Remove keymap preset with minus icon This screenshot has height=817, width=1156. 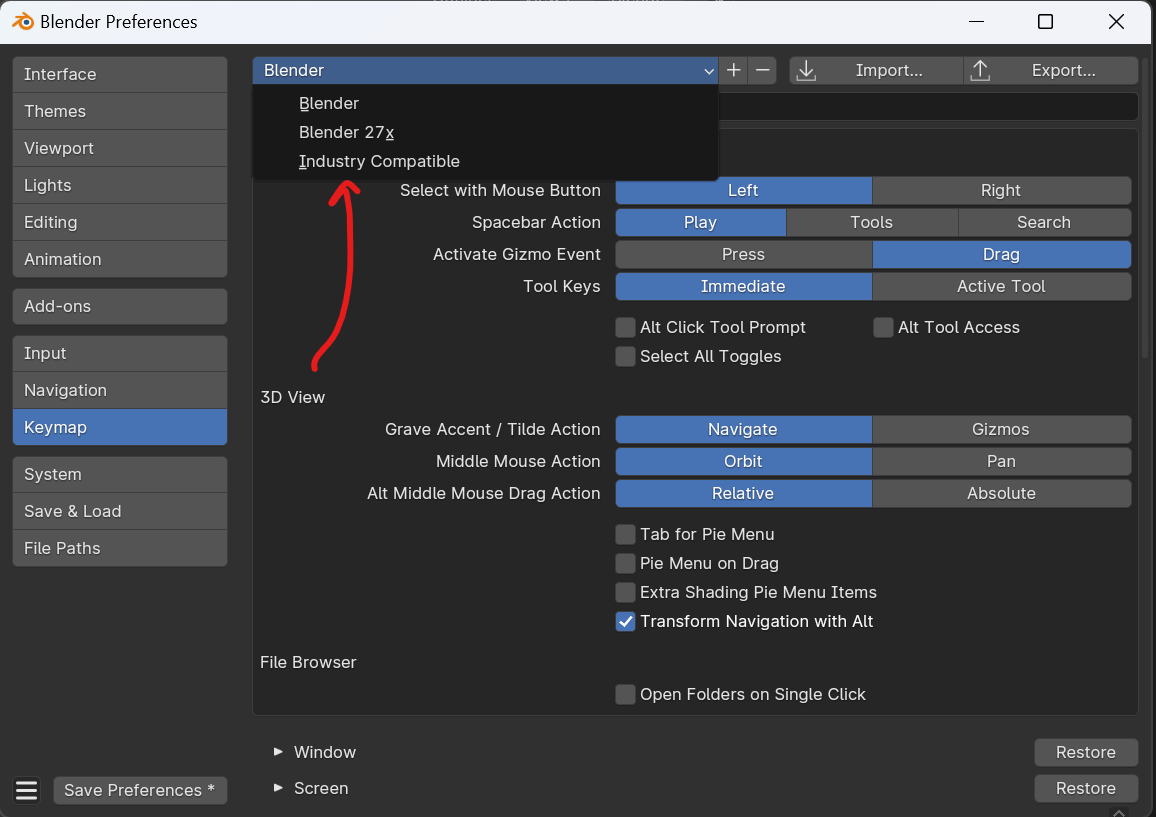click(x=762, y=71)
